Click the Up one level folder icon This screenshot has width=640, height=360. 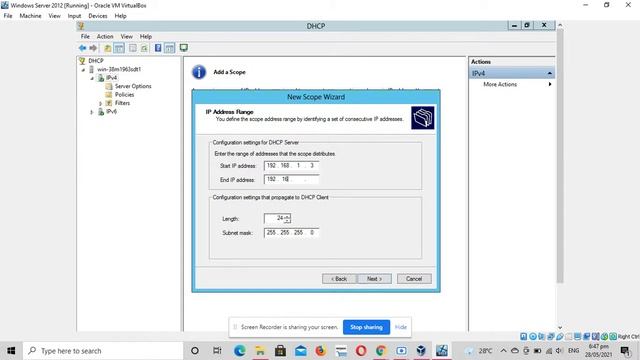pyautogui.click(x=107, y=48)
